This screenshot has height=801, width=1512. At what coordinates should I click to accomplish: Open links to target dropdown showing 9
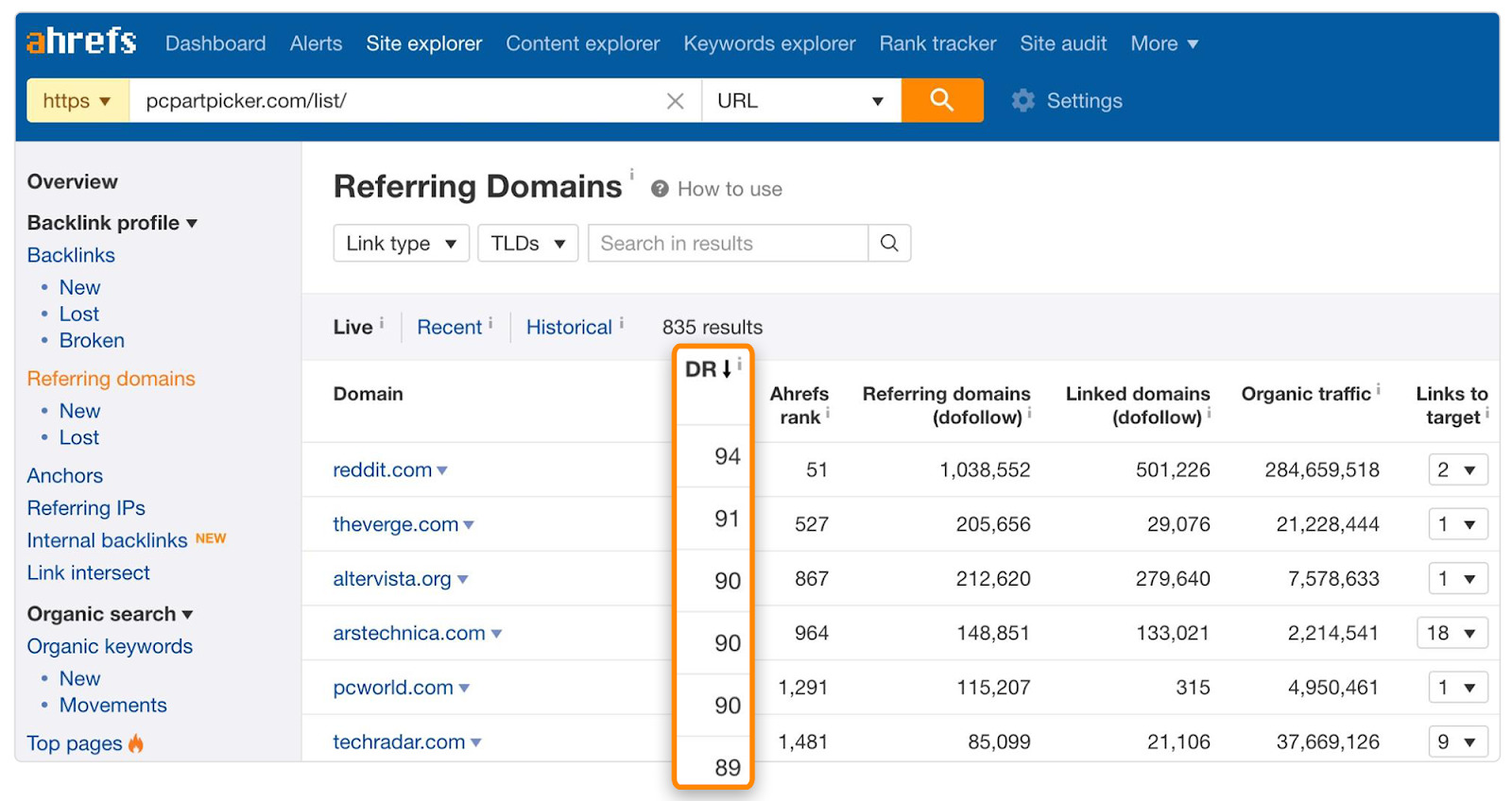click(1458, 741)
